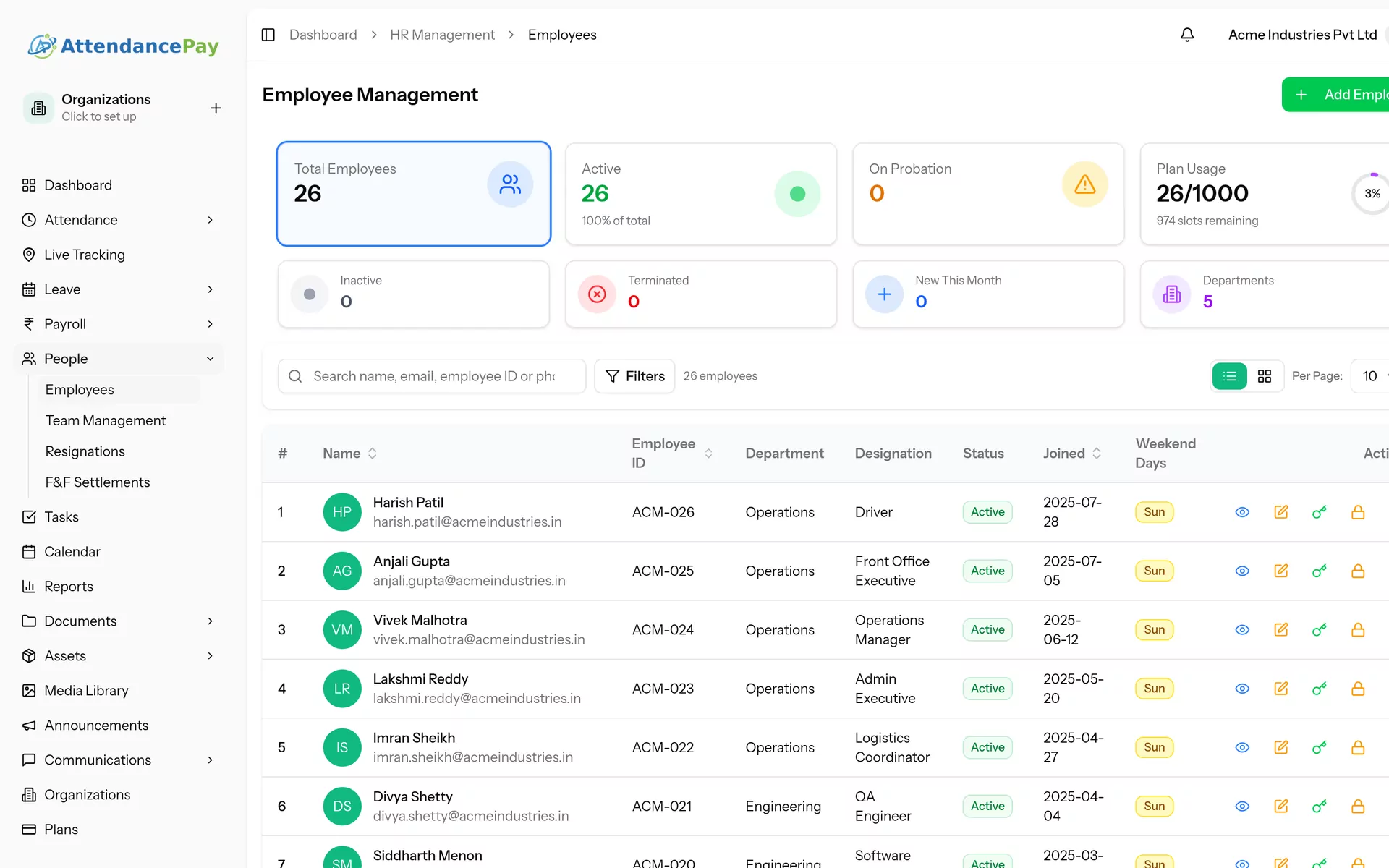Click the lock icon for Imran Sheikh
Viewport: 1389px width, 868px height.
point(1358,747)
